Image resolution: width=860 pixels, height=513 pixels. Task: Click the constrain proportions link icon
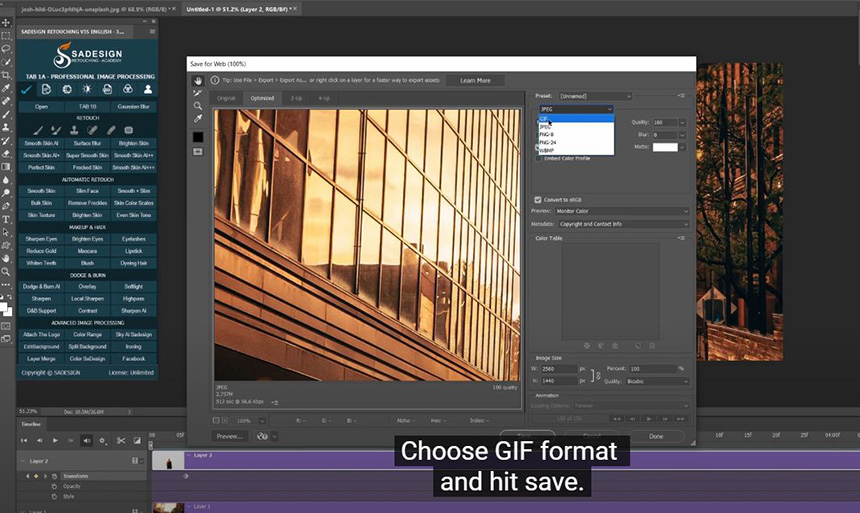click(x=598, y=375)
